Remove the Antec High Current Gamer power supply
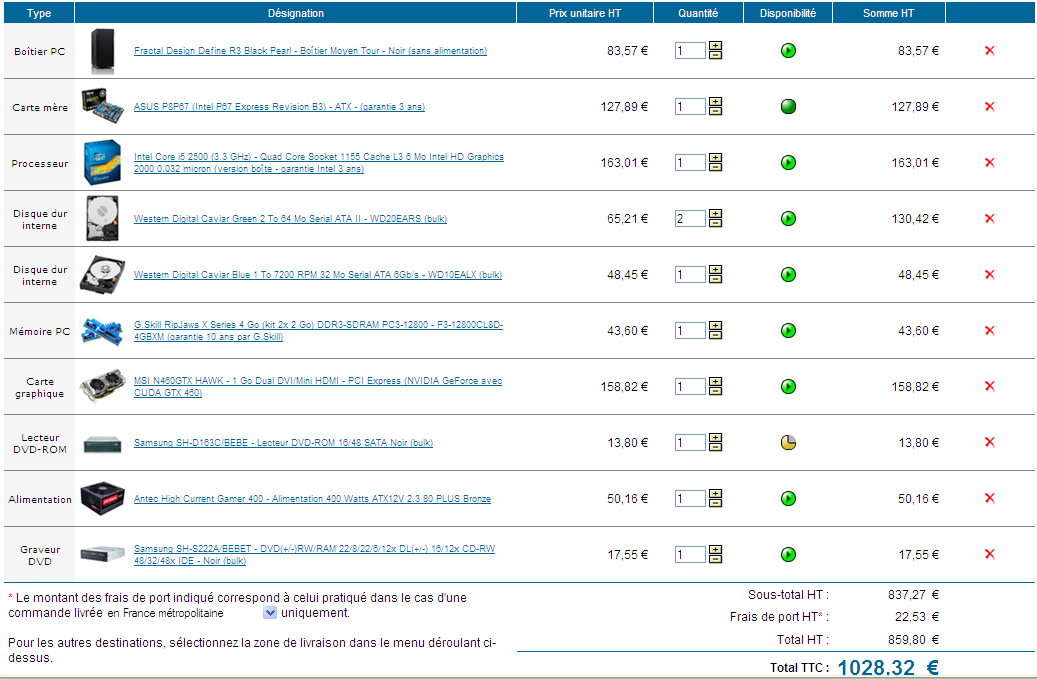 (989, 499)
